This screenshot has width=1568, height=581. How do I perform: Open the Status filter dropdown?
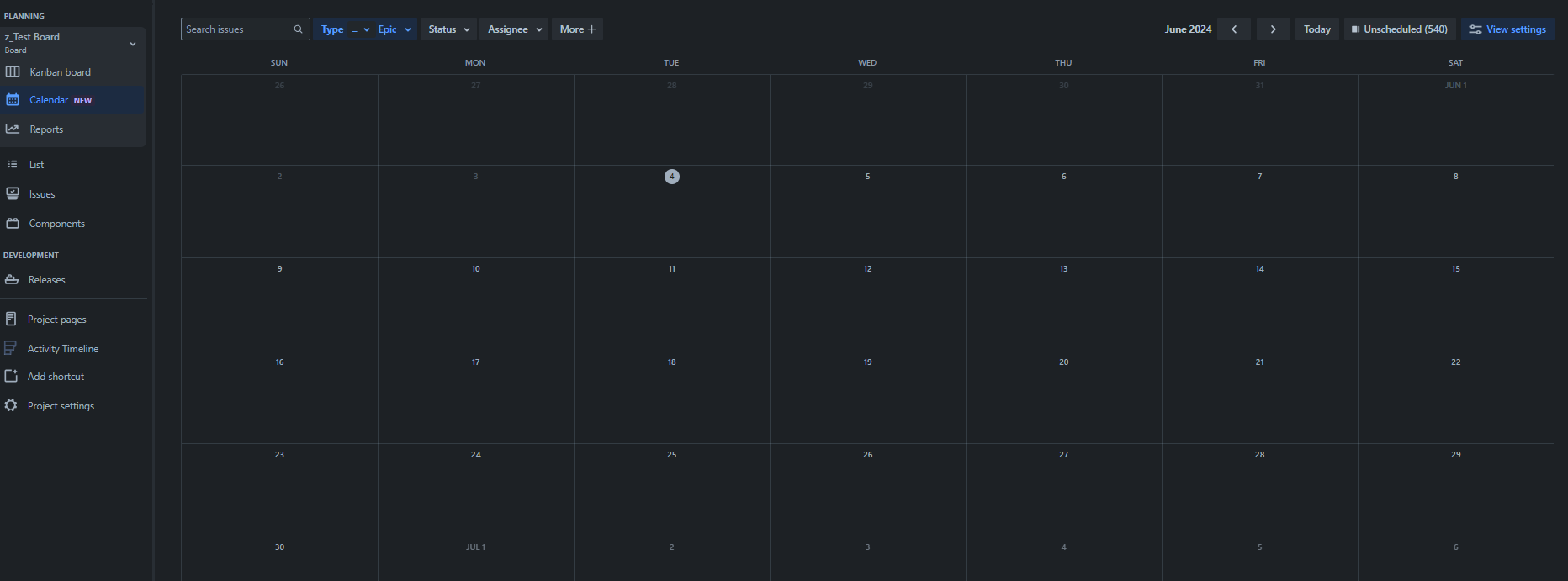[x=449, y=29]
